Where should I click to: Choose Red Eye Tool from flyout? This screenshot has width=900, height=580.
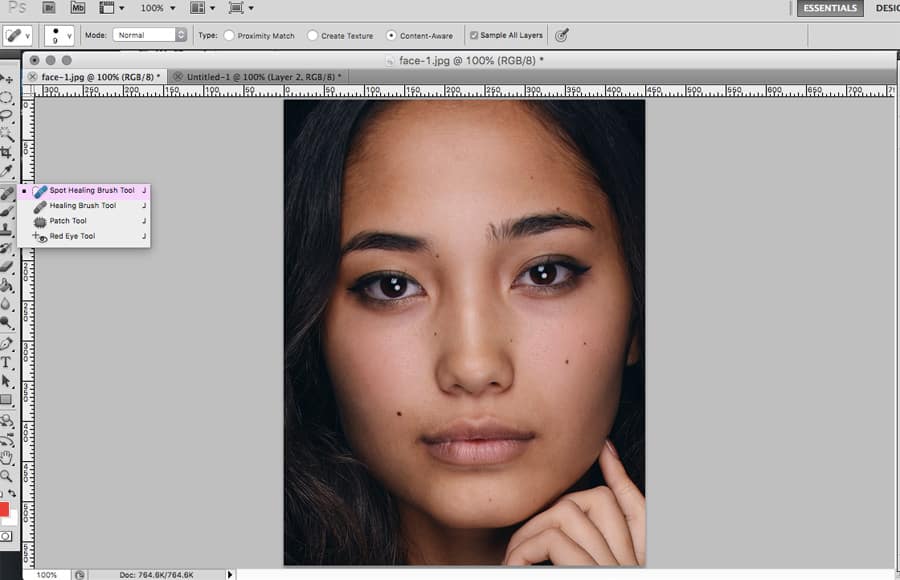(x=72, y=237)
